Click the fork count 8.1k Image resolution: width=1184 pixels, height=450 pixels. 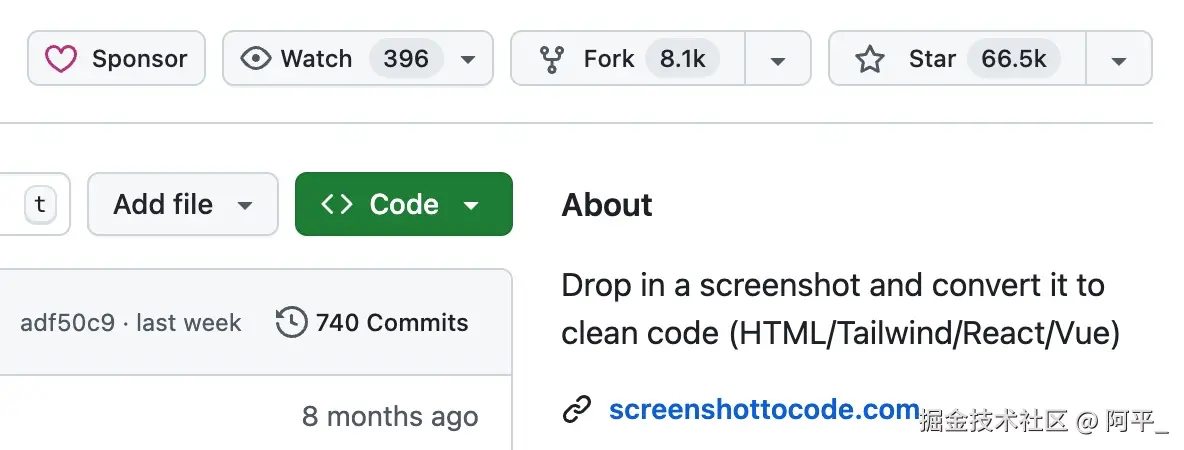[x=682, y=59]
